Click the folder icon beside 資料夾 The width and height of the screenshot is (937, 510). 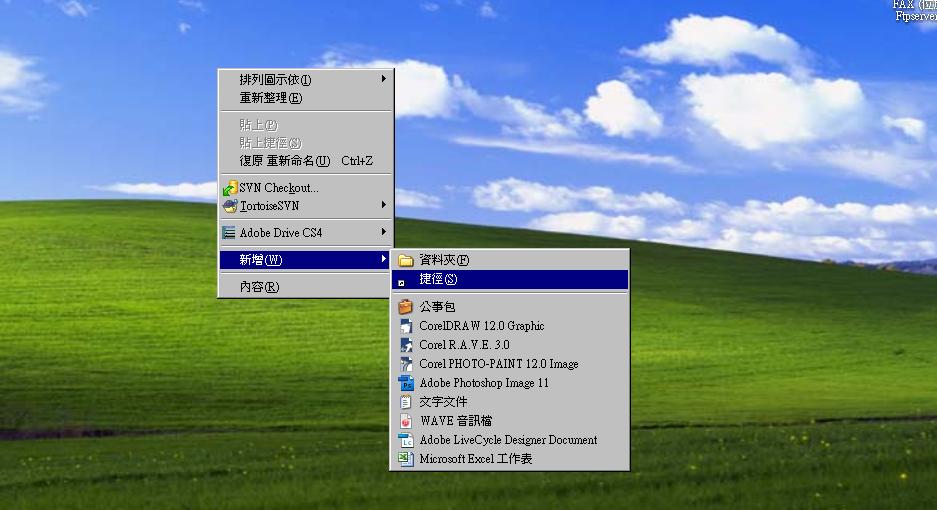coord(406,260)
